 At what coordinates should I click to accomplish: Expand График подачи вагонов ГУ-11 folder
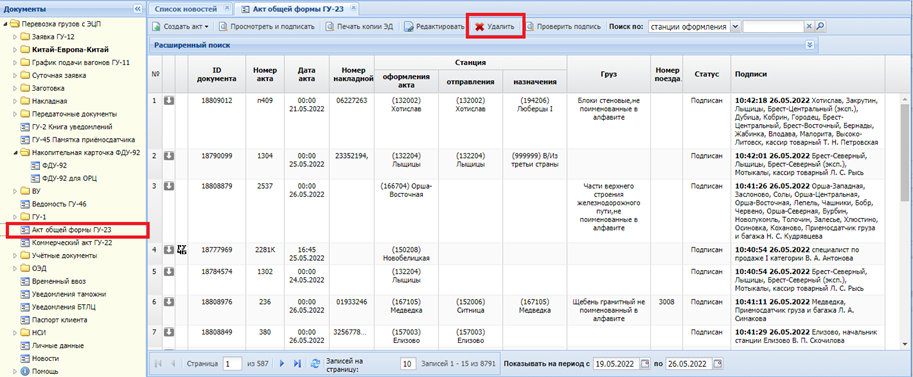[15, 62]
